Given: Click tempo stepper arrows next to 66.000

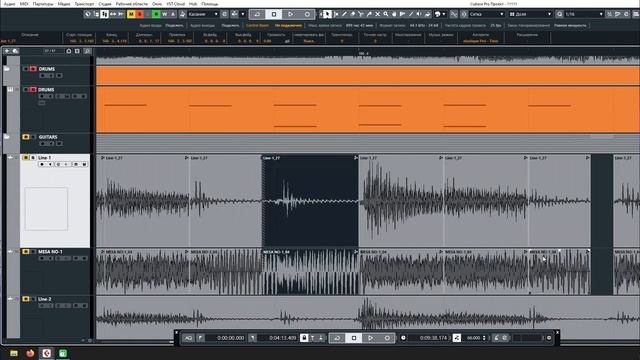Looking at the screenshot, I should pyautogui.click(x=484, y=338).
